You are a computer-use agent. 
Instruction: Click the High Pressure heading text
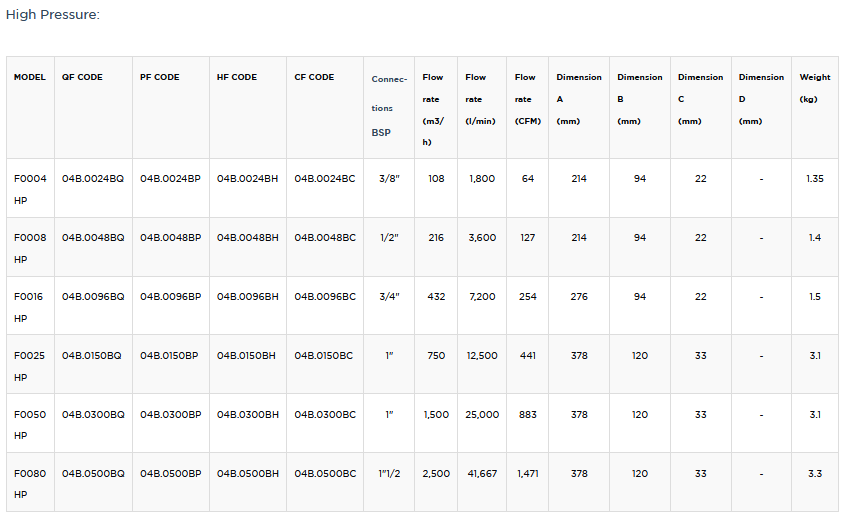click(52, 15)
